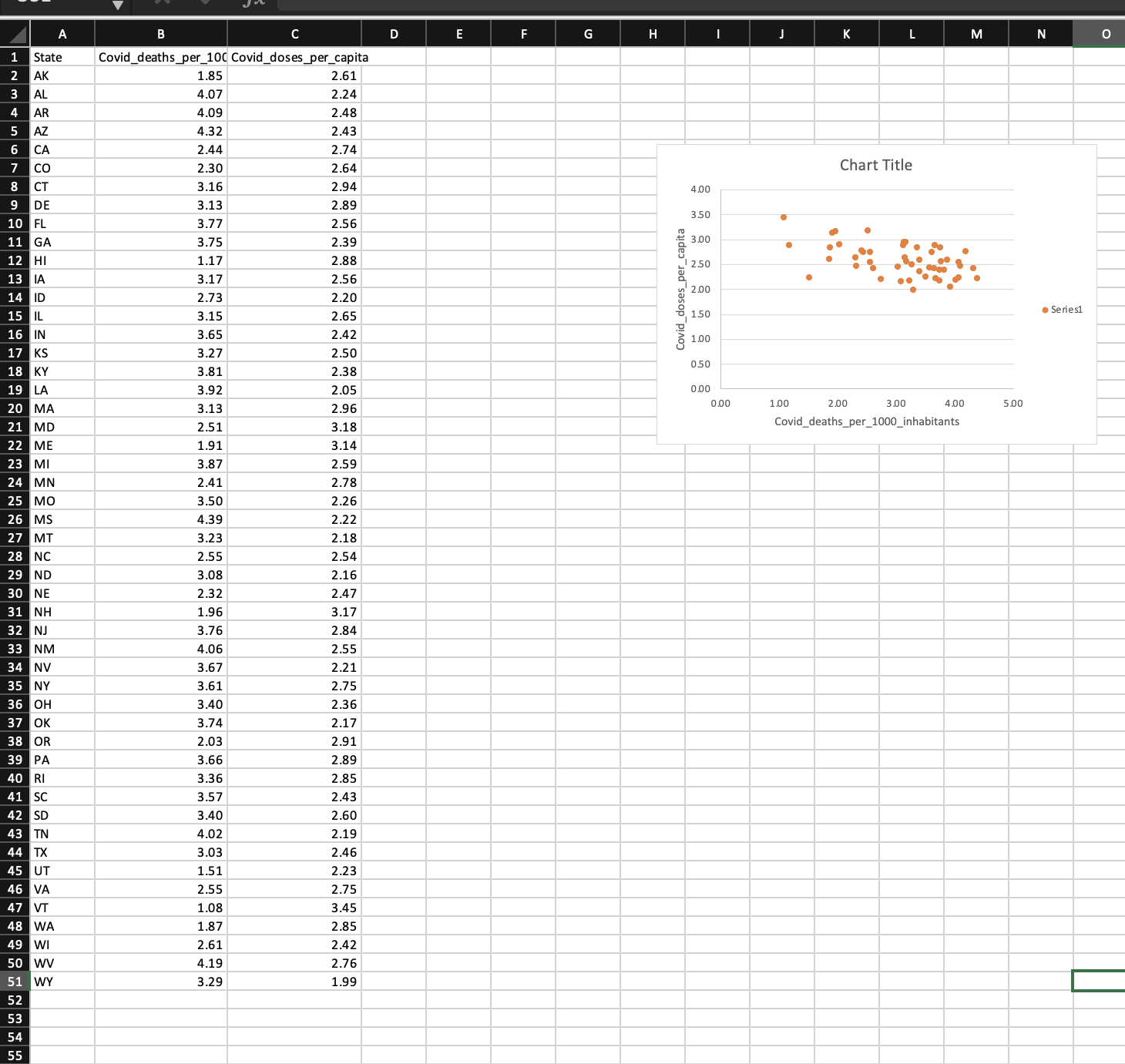
Task: Click the deaths value 3.61 for NY
Action: pos(161,686)
